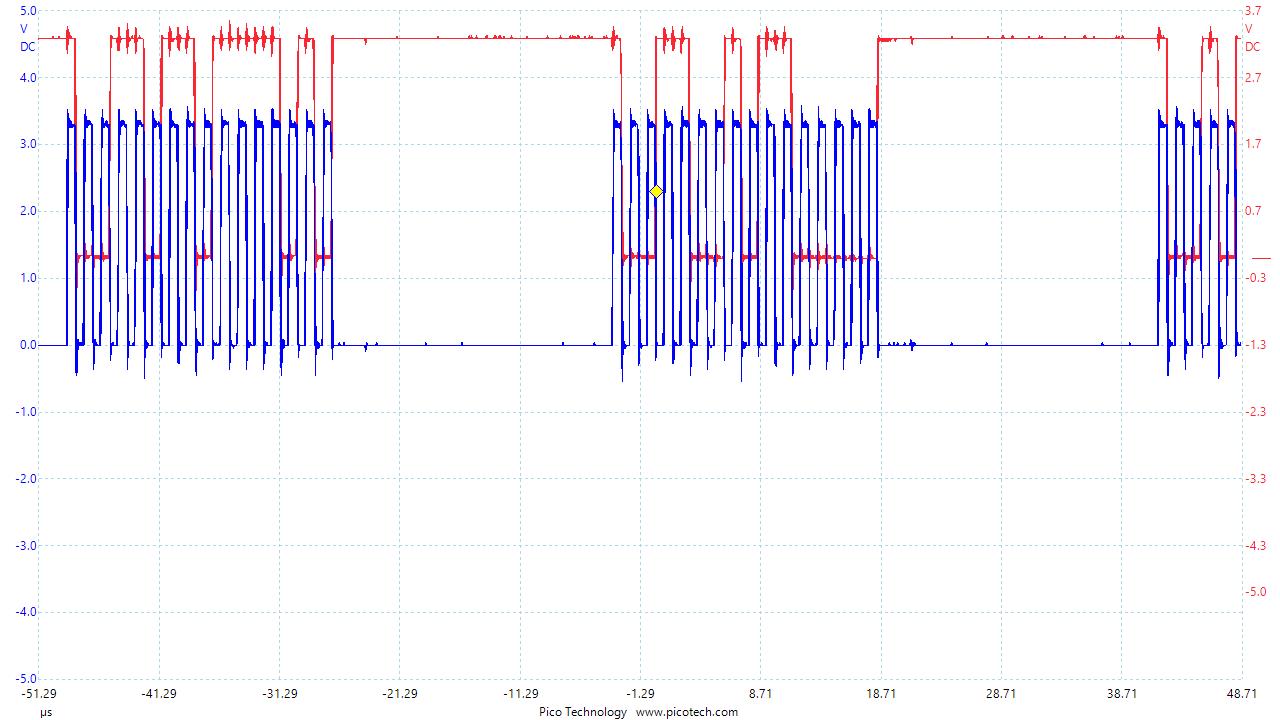This screenshot has height=720, width=1280.
Task: Click the red axis value "2.7"
Action: pyautogui.click(x=1252, y=78)
